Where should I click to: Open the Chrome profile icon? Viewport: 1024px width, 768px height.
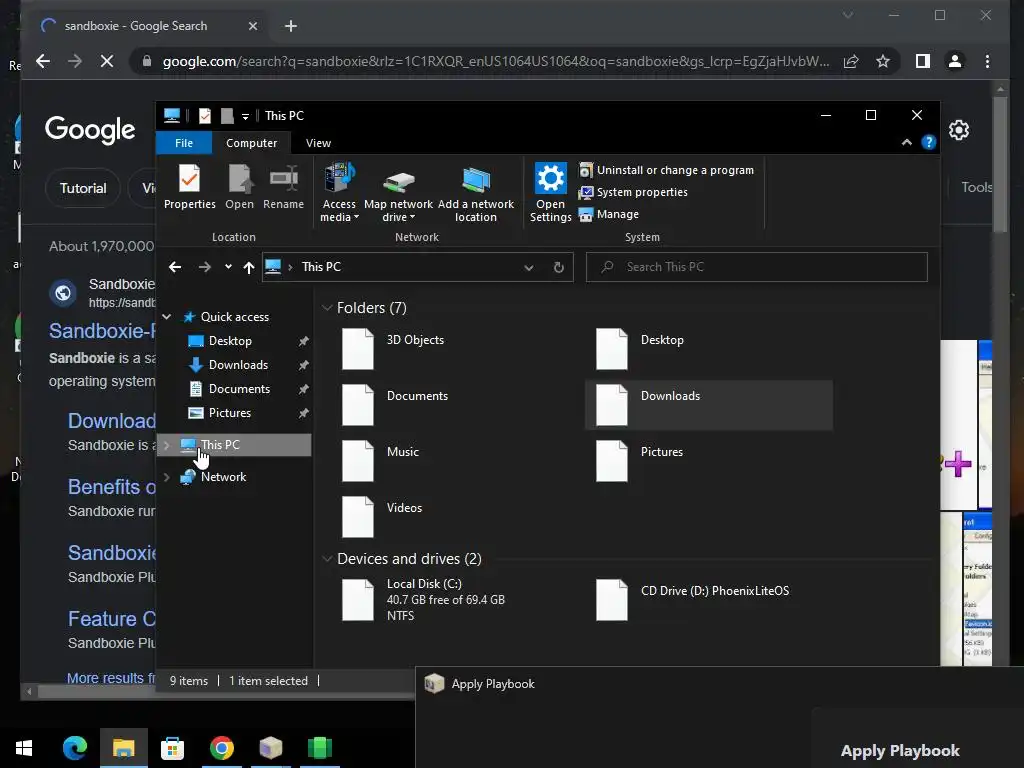(x=955, y=61)
